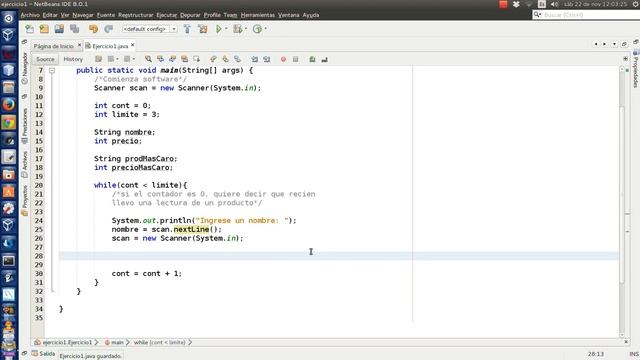Toggle Highlight Search in editor toolbar
Screen dimensions: 640x360
click(184, 59)
